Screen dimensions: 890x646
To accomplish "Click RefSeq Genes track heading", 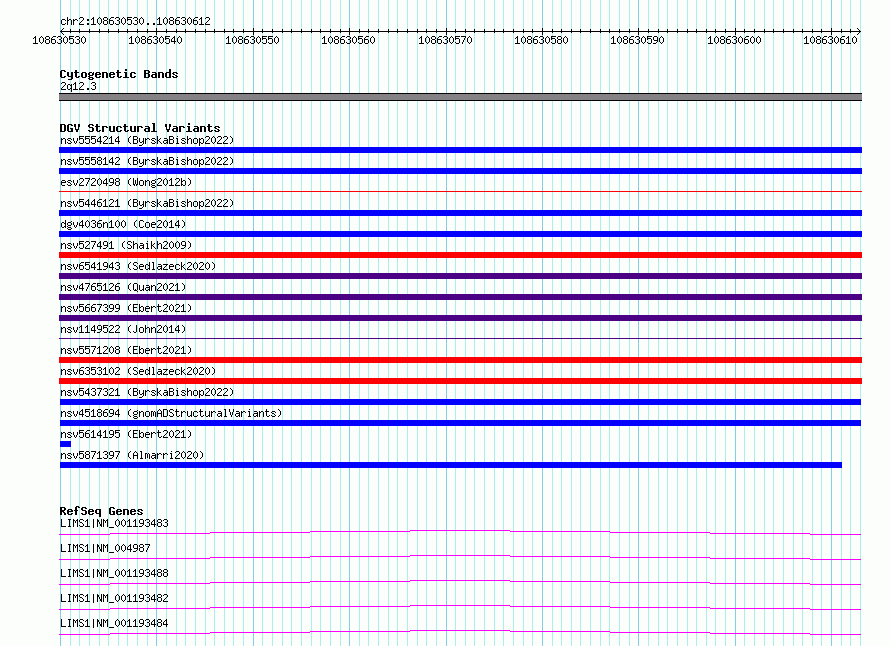I will [x=101, y=511].
